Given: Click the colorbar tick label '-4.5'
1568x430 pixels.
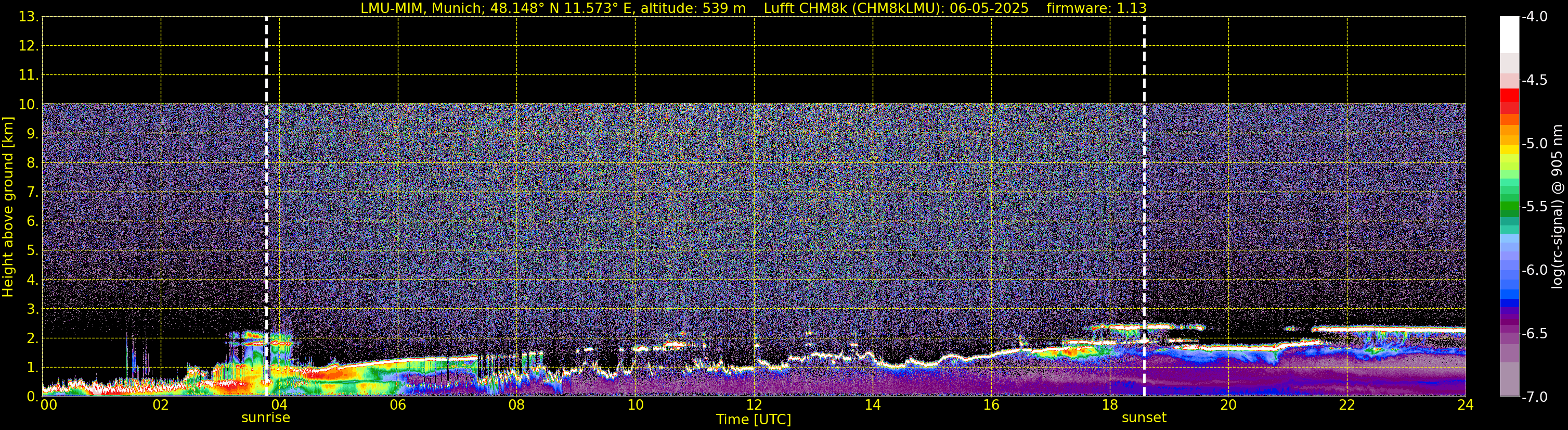Looking at the screenshot, I should (x=1535, y=80).
